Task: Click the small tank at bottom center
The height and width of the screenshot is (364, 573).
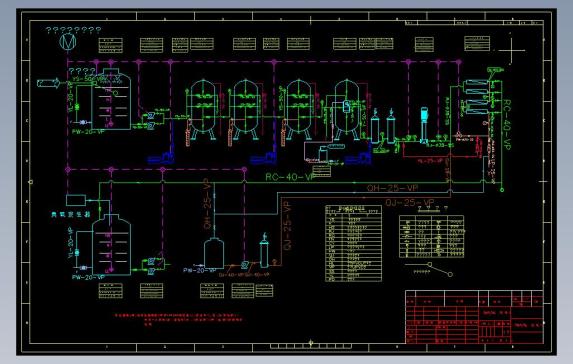Action: (214, 253)
